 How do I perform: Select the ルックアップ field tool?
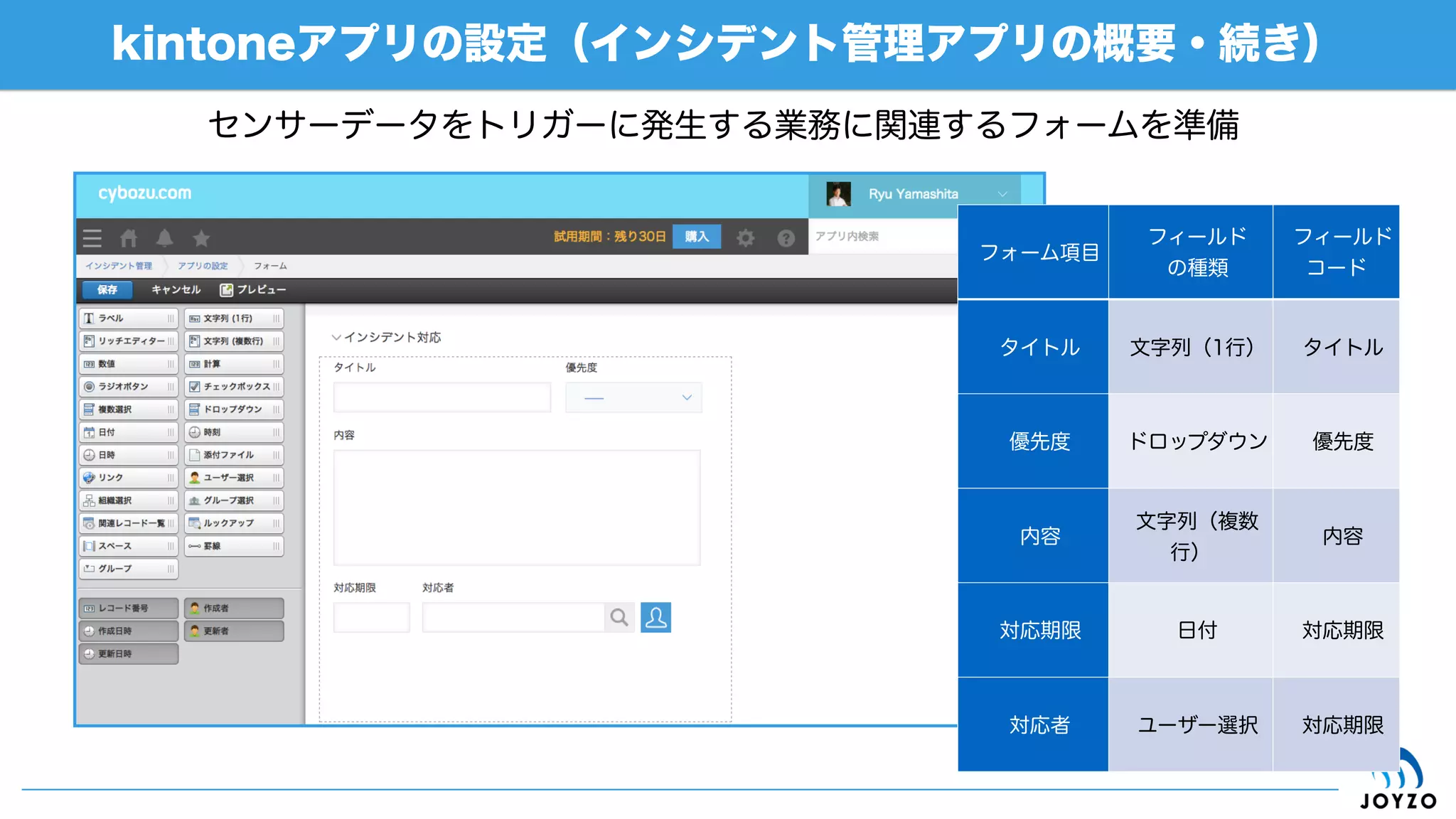(x=234, y=523)
